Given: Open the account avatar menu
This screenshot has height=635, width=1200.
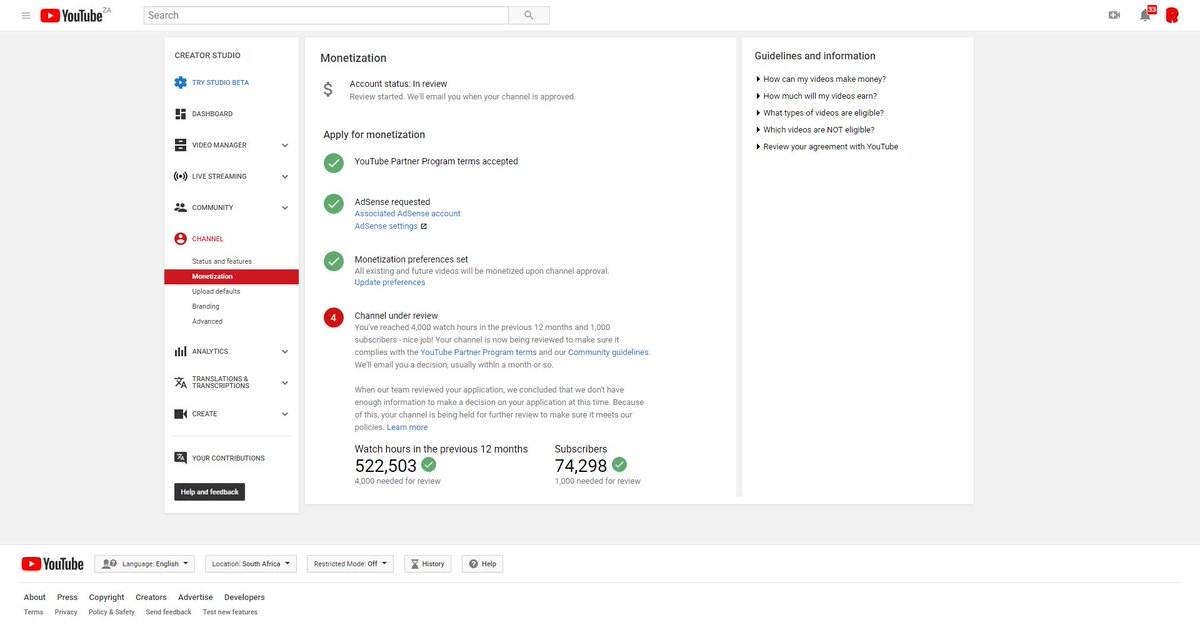Looking at the screenshot, I should (1172, 15).
